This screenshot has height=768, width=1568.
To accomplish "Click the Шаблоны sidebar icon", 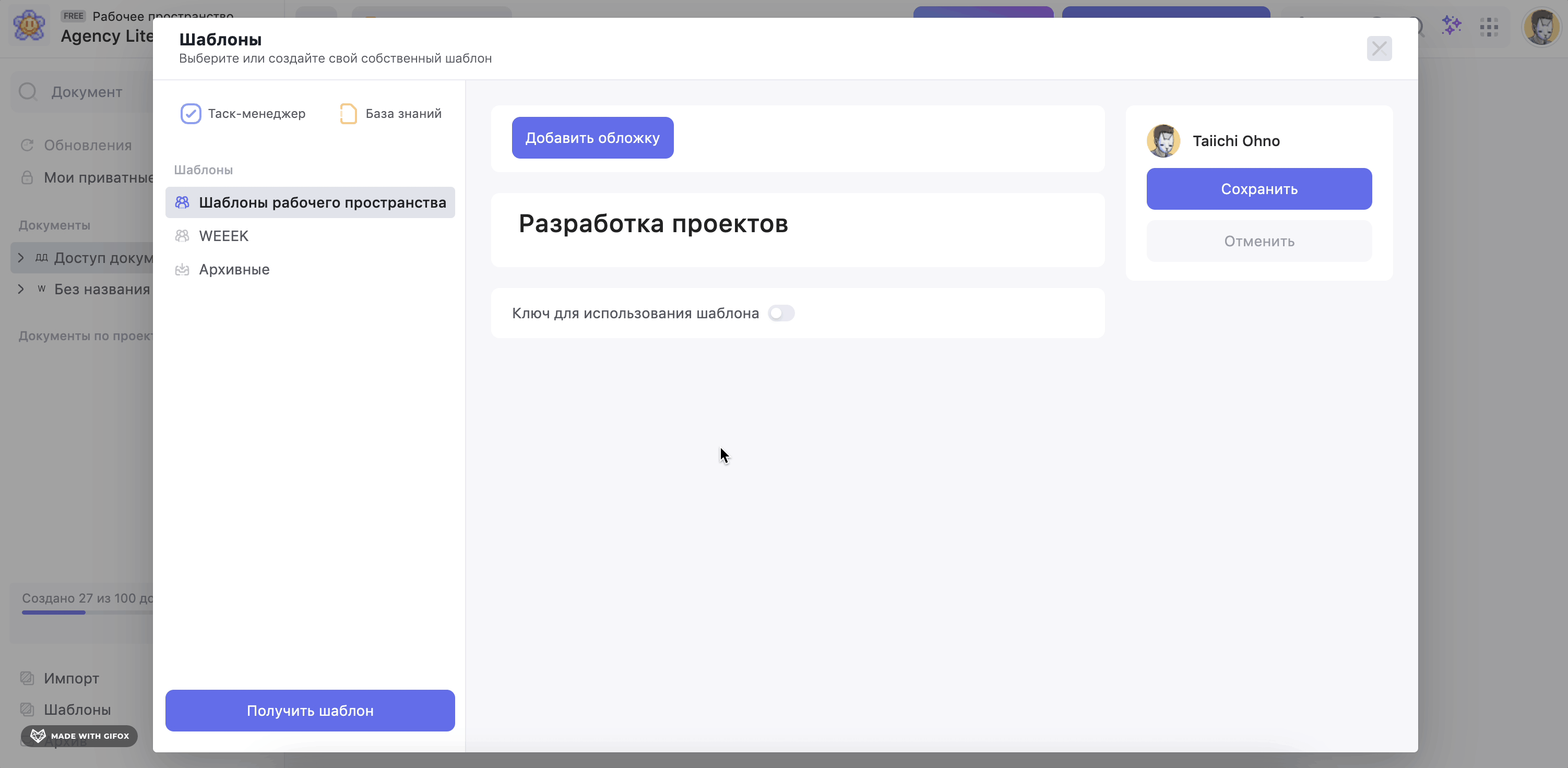I will pos(27,709).
